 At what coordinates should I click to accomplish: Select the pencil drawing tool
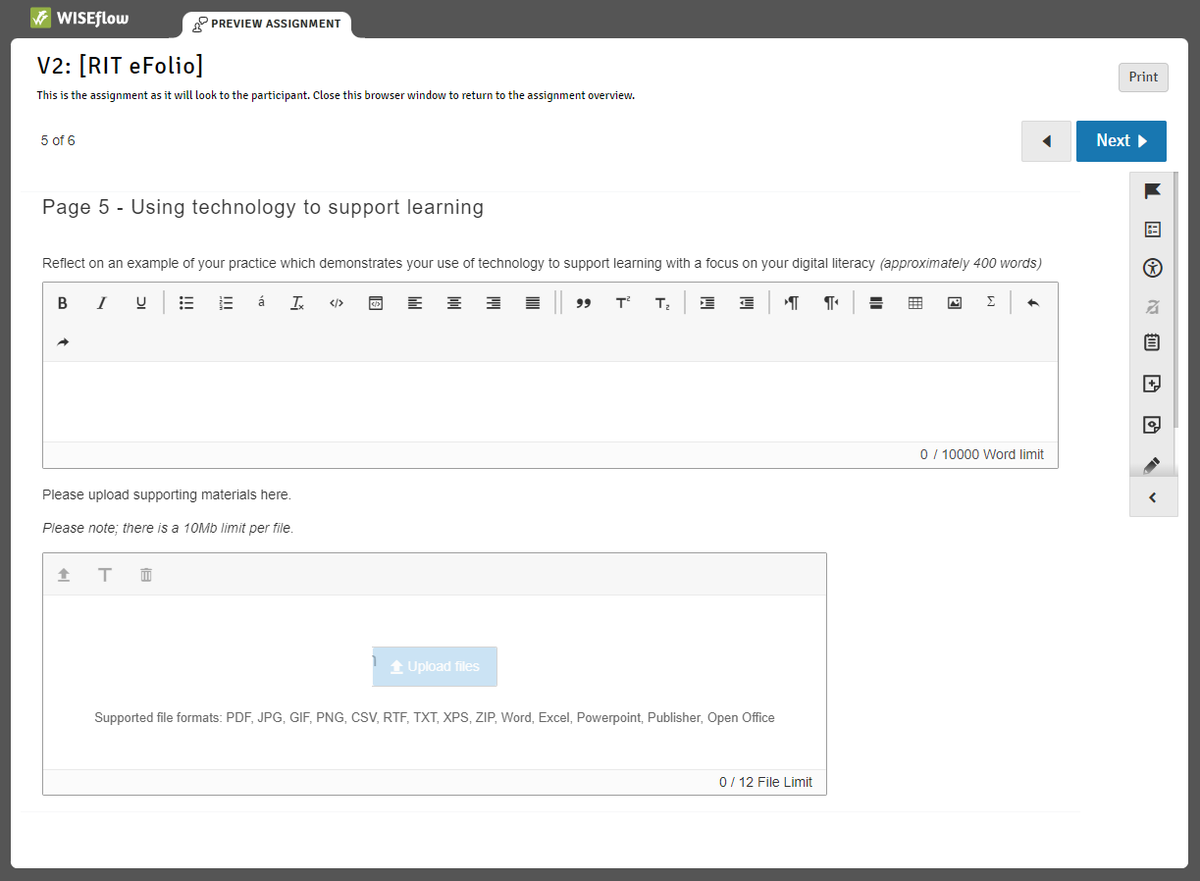tap(1152, 464)
